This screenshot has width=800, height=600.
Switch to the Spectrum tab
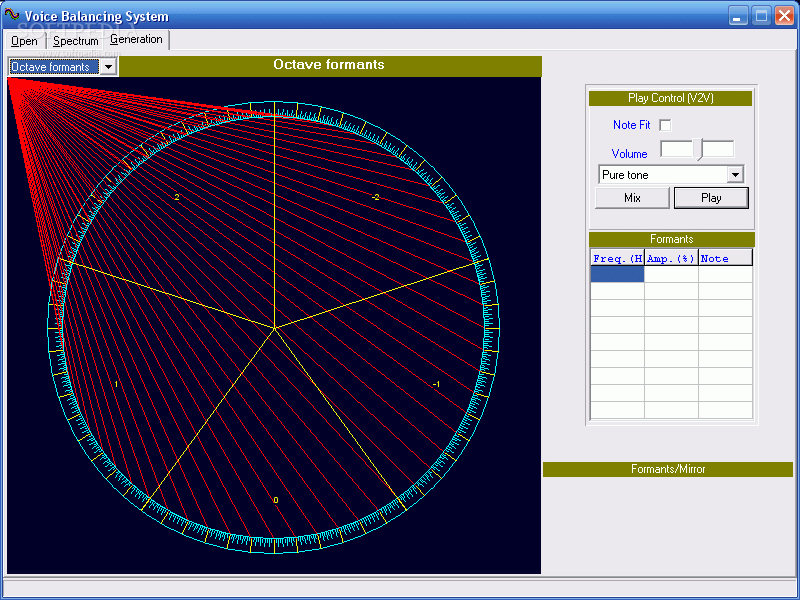point(76,41)
